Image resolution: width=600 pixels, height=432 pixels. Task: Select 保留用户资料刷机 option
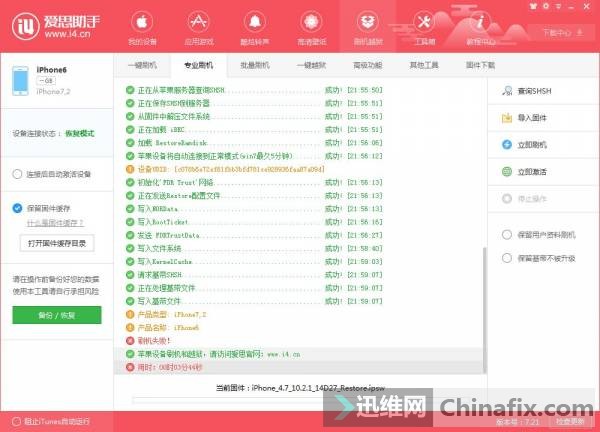(x=507, y=235)
